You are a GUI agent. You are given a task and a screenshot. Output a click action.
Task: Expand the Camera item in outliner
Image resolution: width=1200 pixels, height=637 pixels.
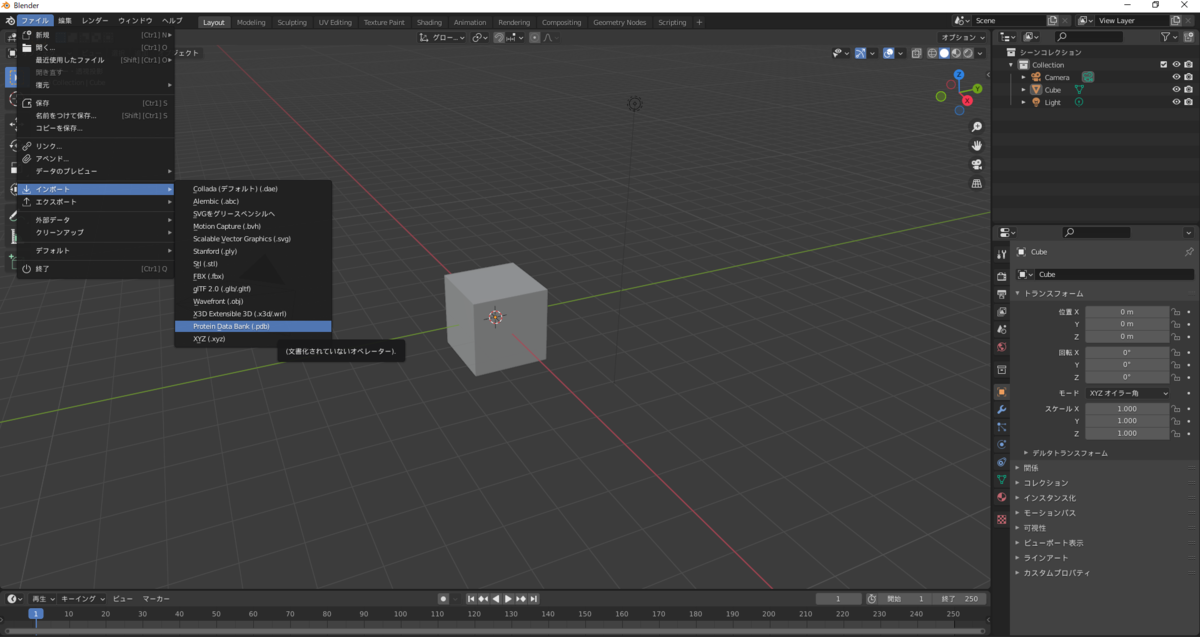(x=1023, y=77)
